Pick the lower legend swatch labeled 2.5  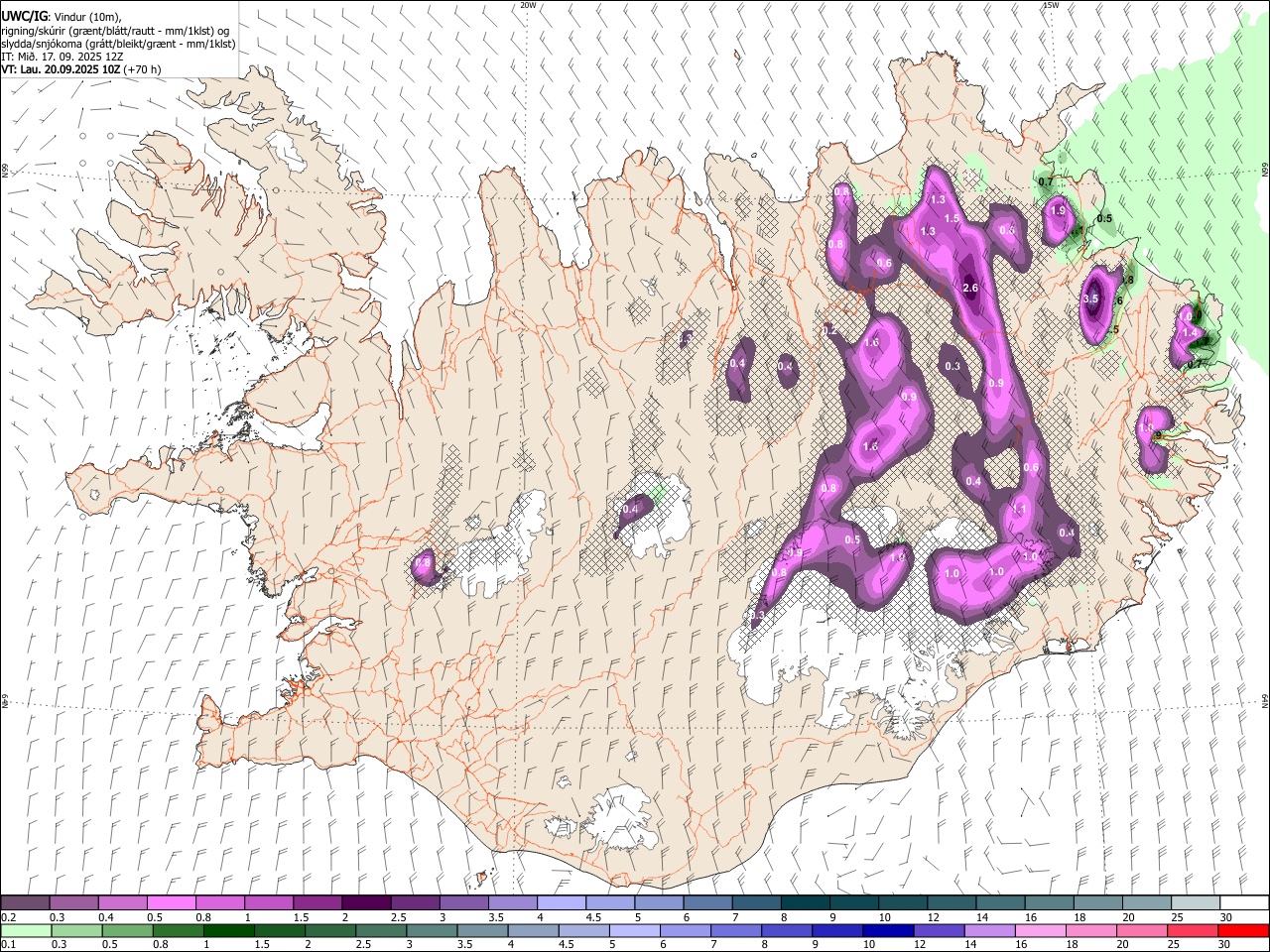pyautogui.click(x=380, y=930)
